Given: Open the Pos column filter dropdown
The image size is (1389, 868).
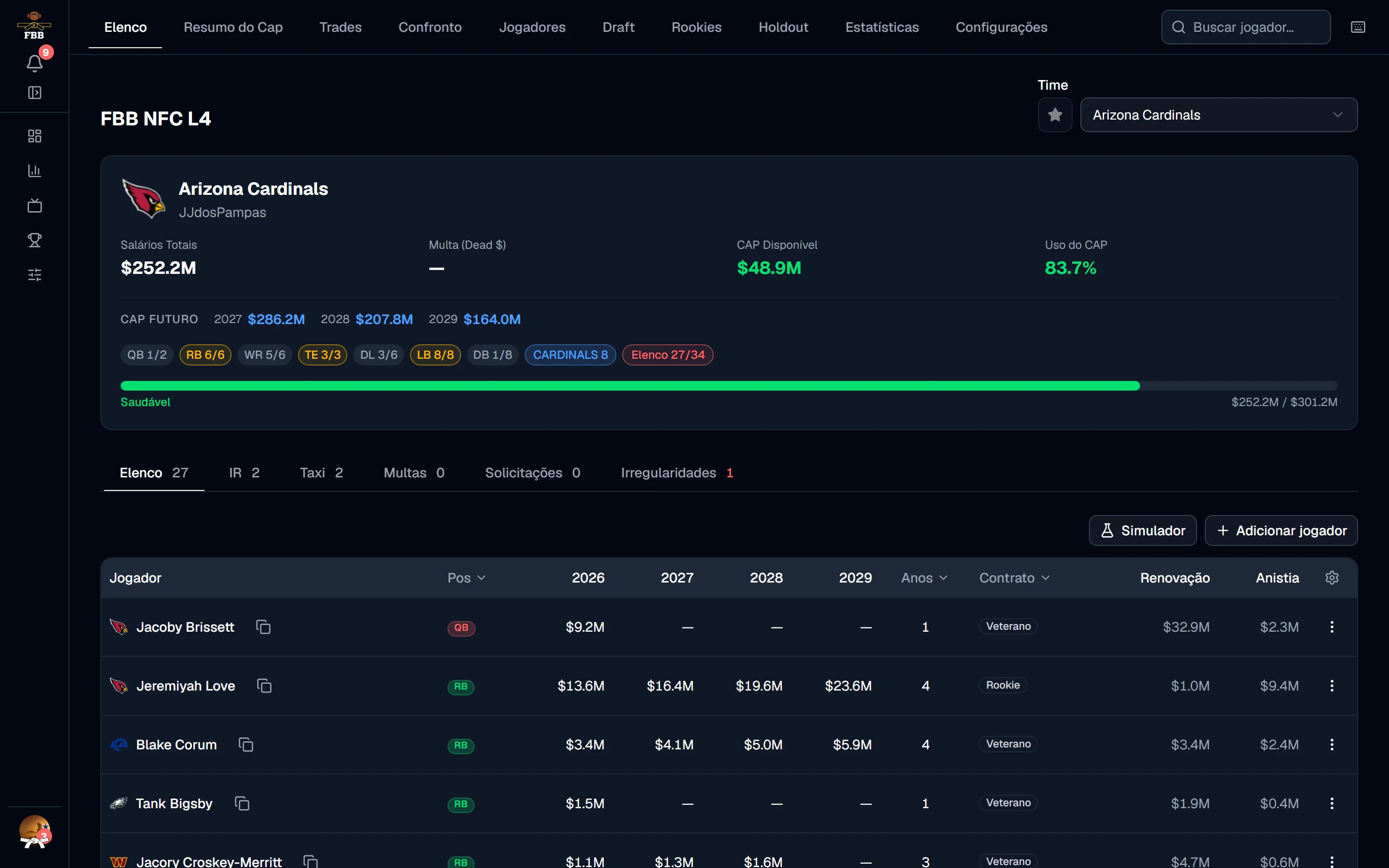Looking at the screenshot, I should [467, 578].
